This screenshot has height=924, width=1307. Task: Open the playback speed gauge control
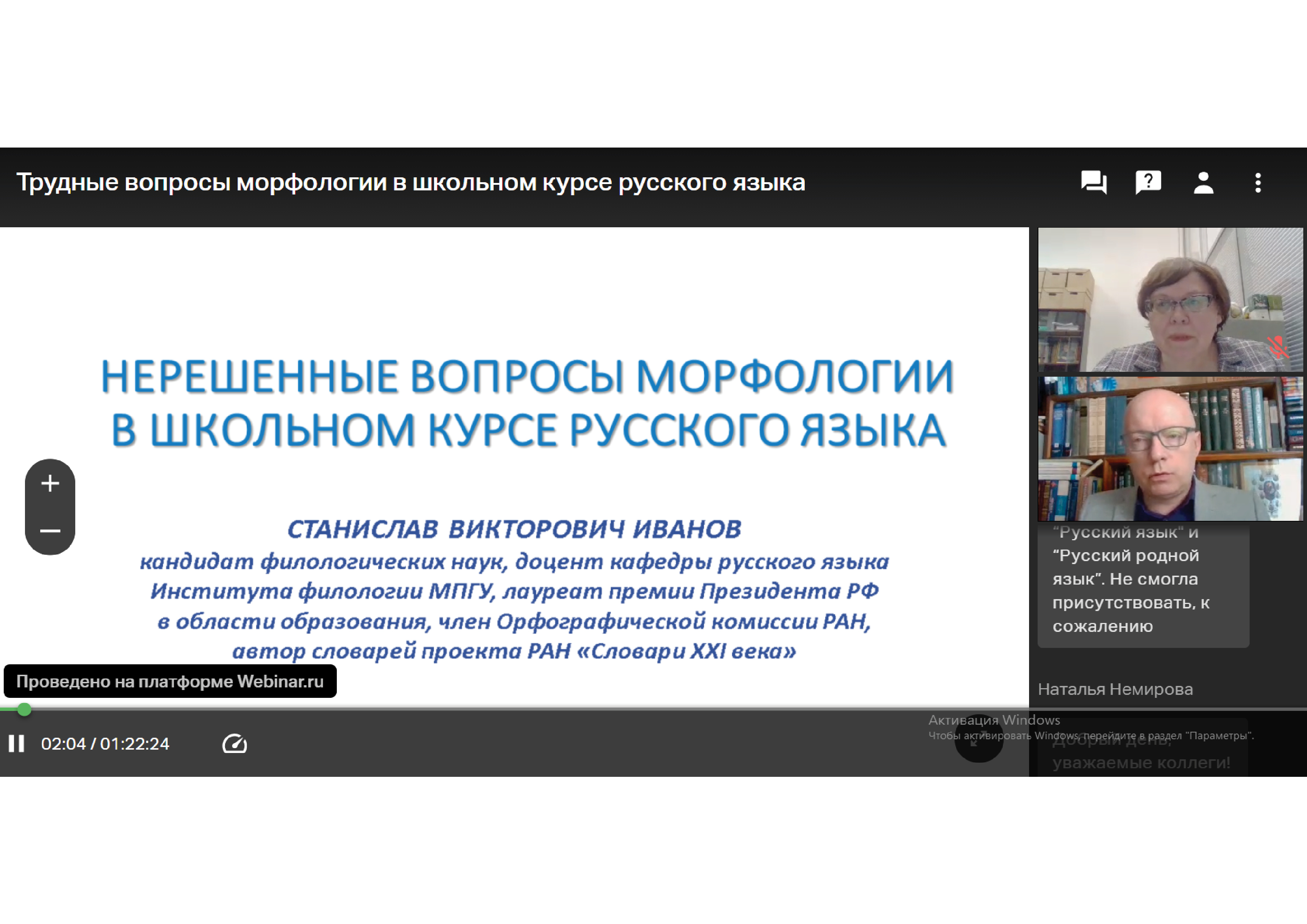tap(234, 744)
